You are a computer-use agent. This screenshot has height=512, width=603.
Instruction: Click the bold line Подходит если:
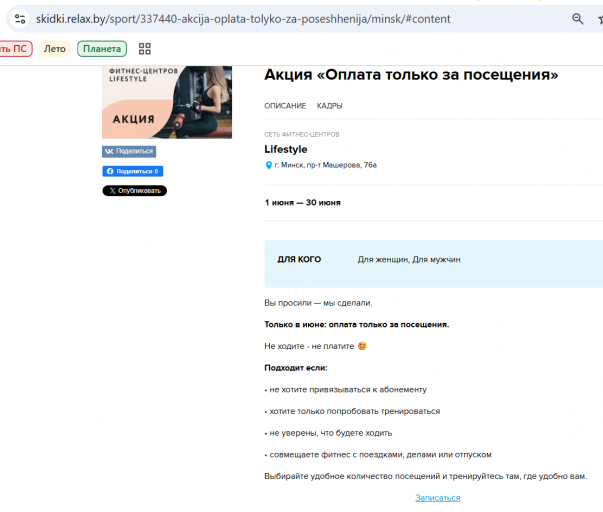tap(296, 368)
